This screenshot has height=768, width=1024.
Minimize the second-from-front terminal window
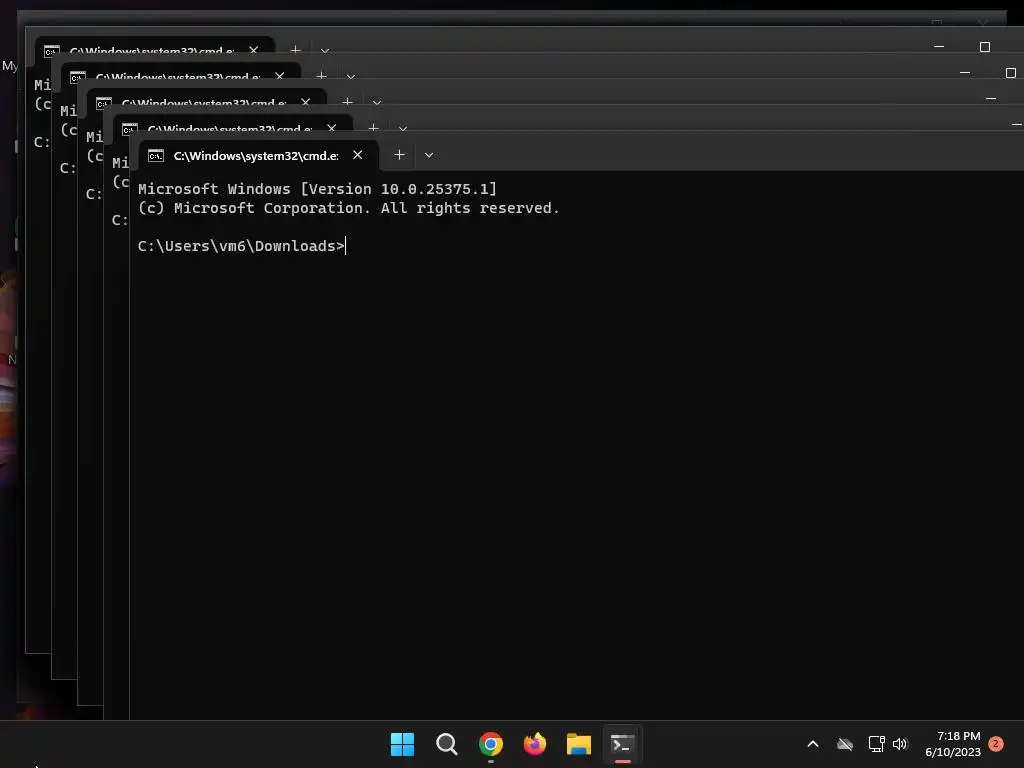pyautogui.click(x=1016, y=124)
